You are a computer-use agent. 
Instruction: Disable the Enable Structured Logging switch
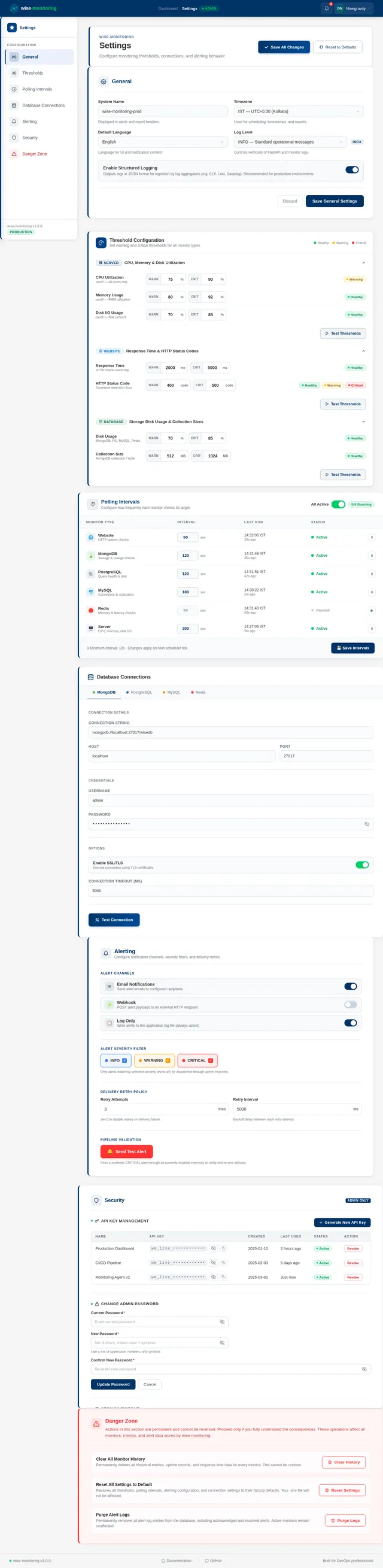click(x=351, y=170)
